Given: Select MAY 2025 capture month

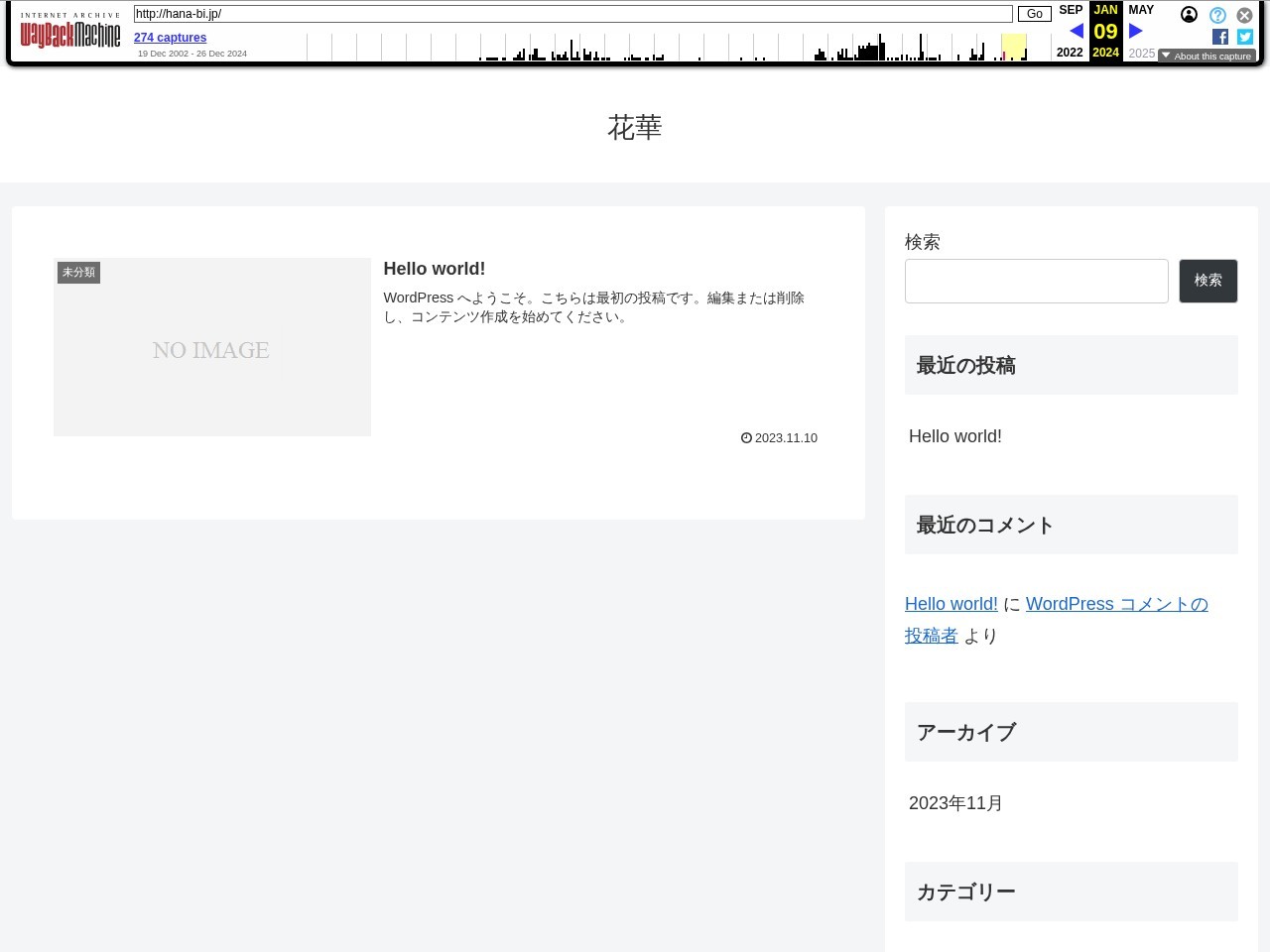Looking at the screenshot, I should click(1141, 10).
